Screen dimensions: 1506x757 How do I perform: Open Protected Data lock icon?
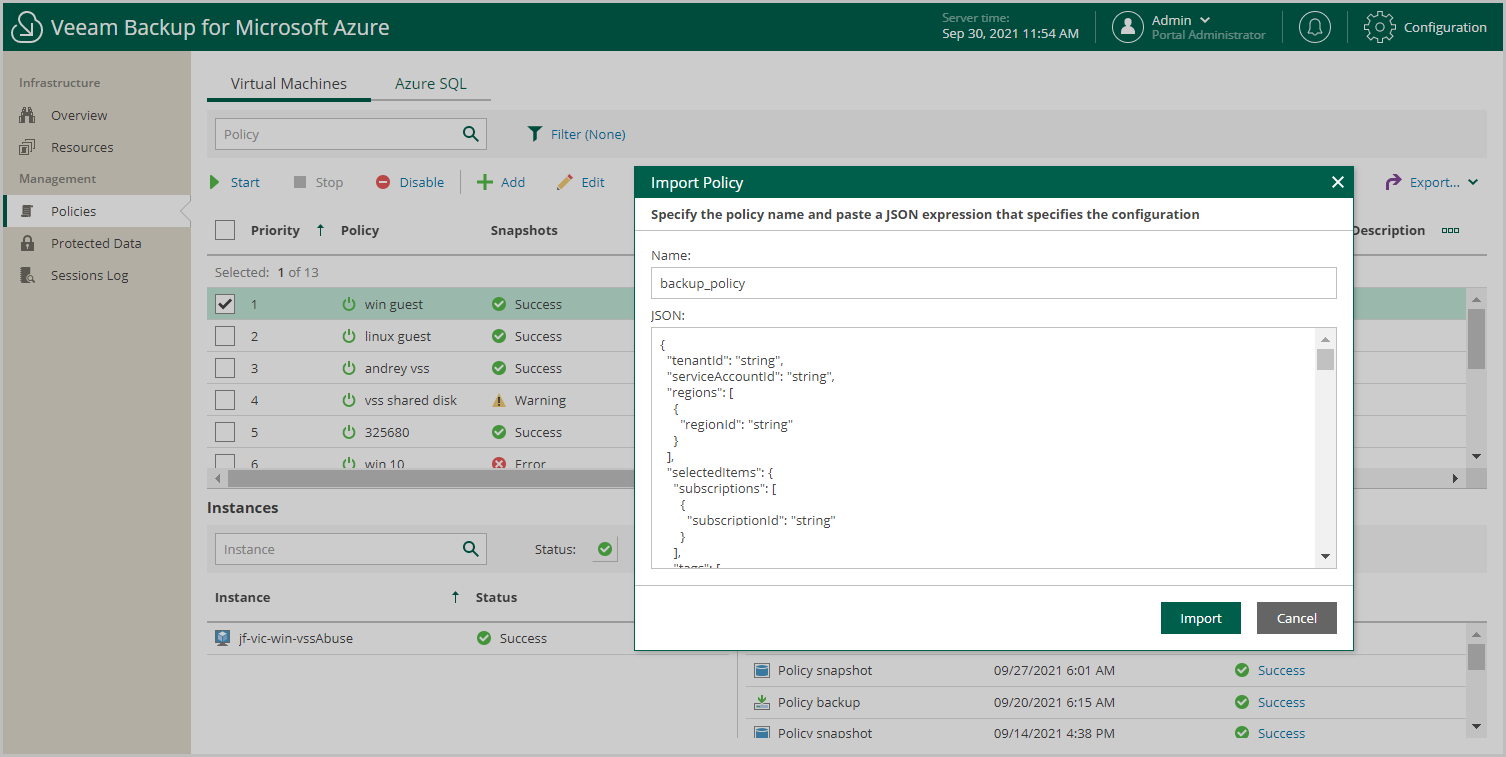click(28, 243)
